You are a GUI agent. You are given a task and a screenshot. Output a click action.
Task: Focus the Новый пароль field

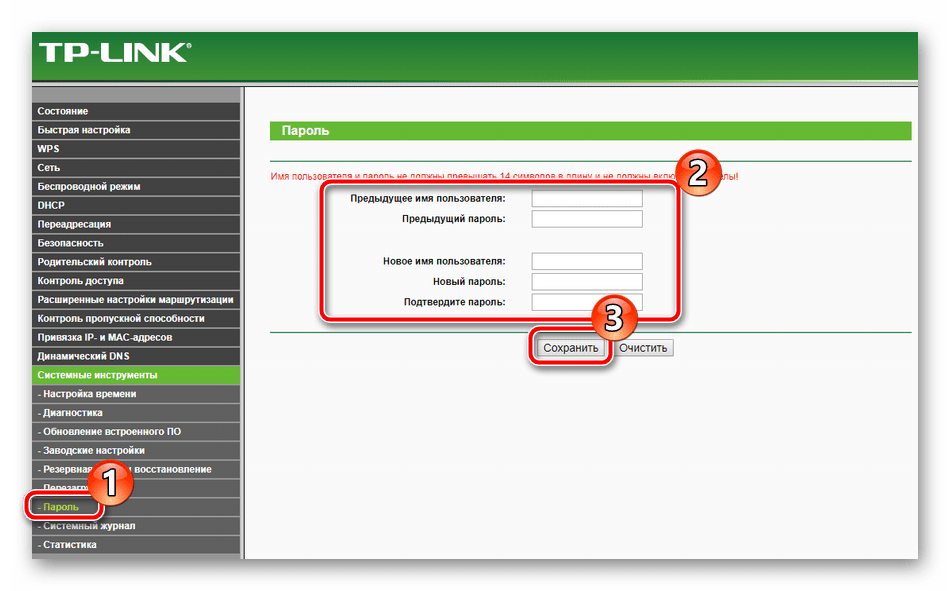[586, 281]
